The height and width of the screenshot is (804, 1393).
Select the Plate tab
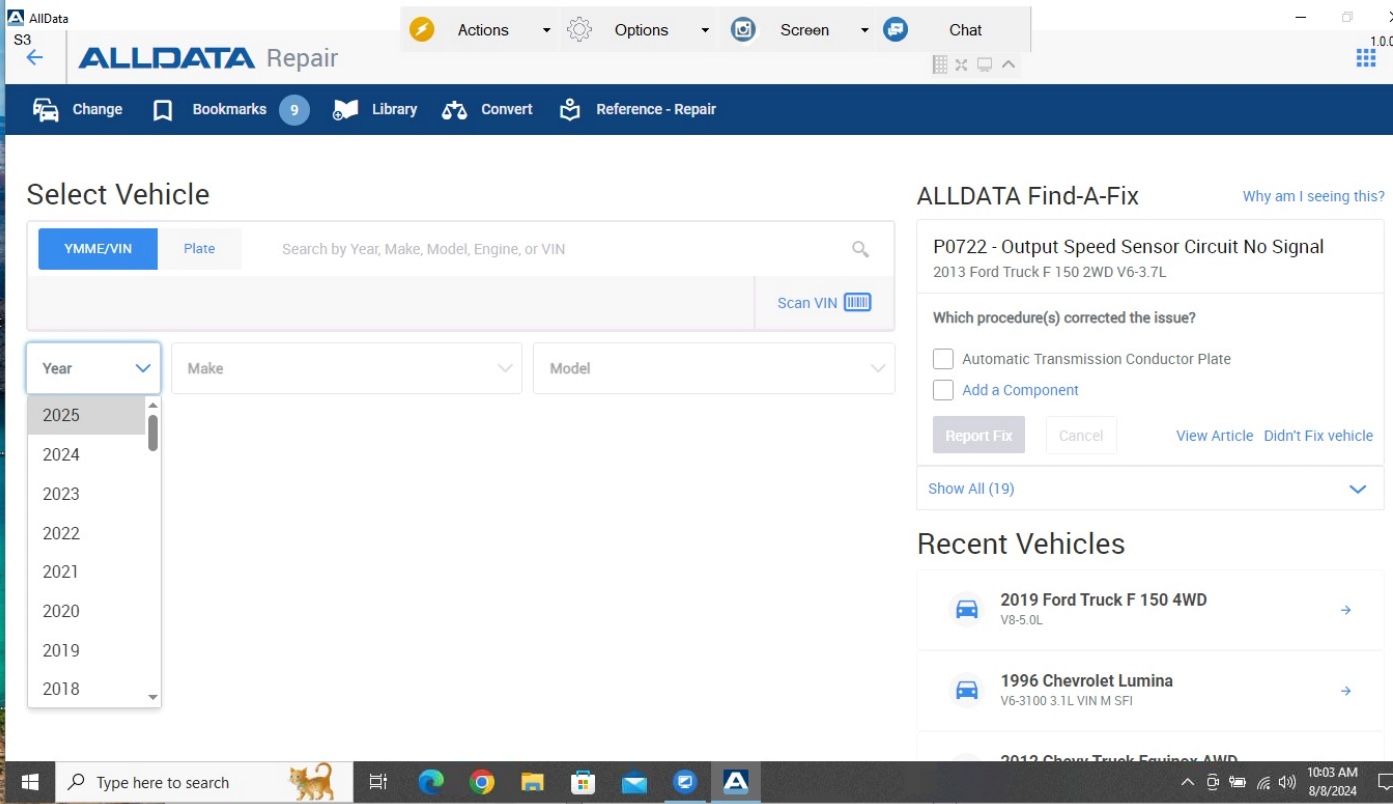tap(199, 249)
